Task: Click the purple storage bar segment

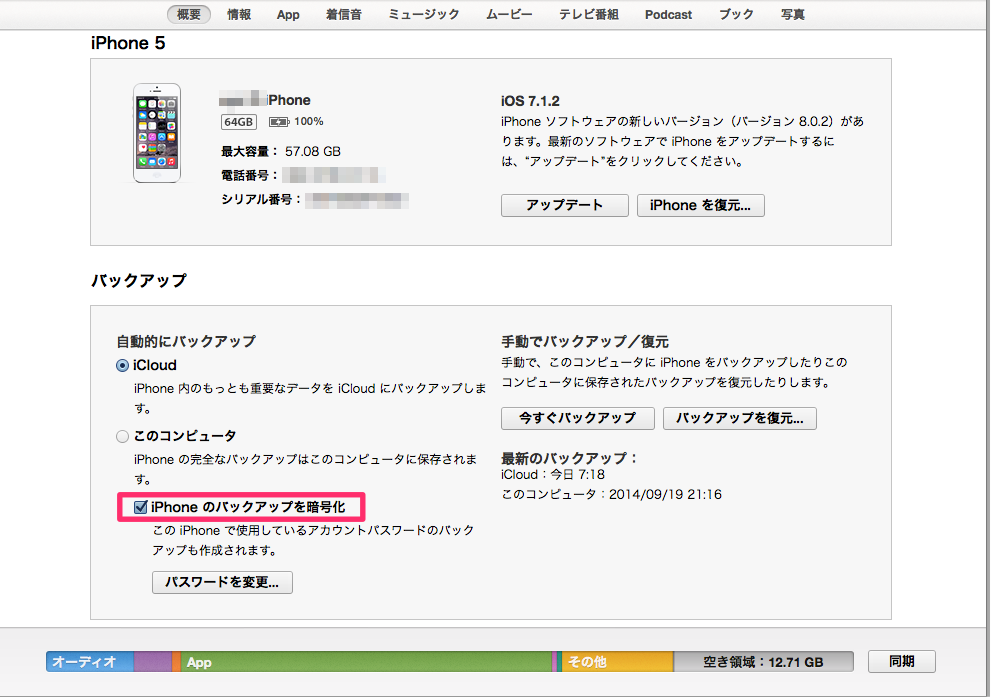Action: [152, 662]
